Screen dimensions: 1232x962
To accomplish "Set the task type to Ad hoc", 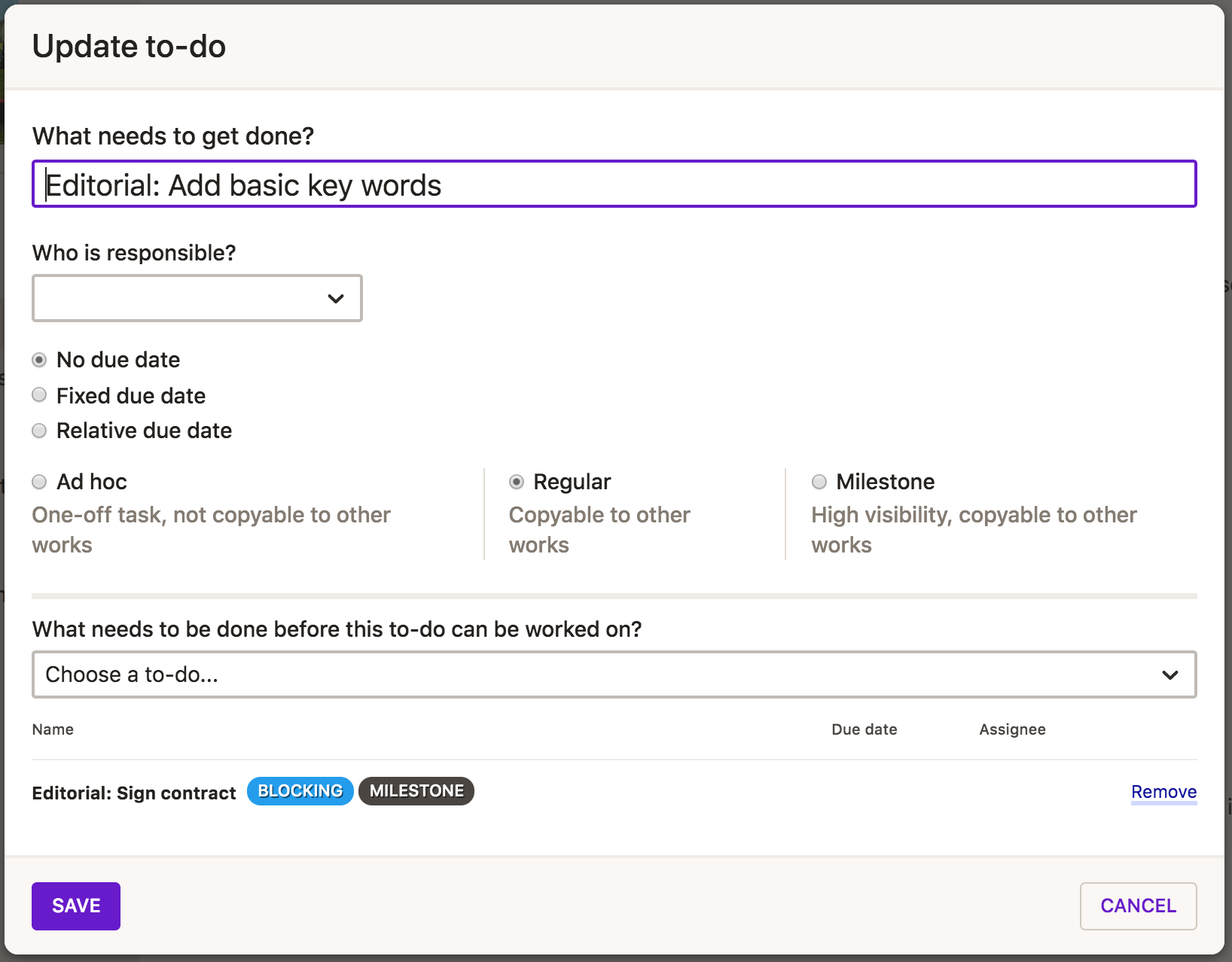I will tap(39, 482).
